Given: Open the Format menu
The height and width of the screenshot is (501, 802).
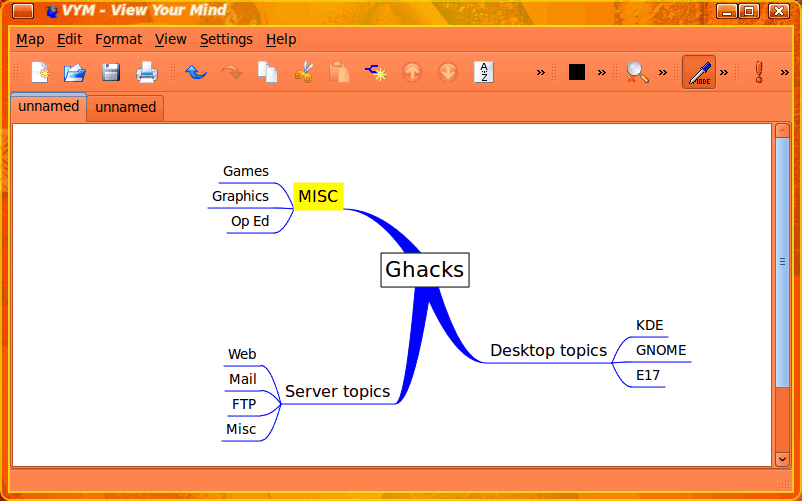Looking at the screenshot, I should point(119,39).
